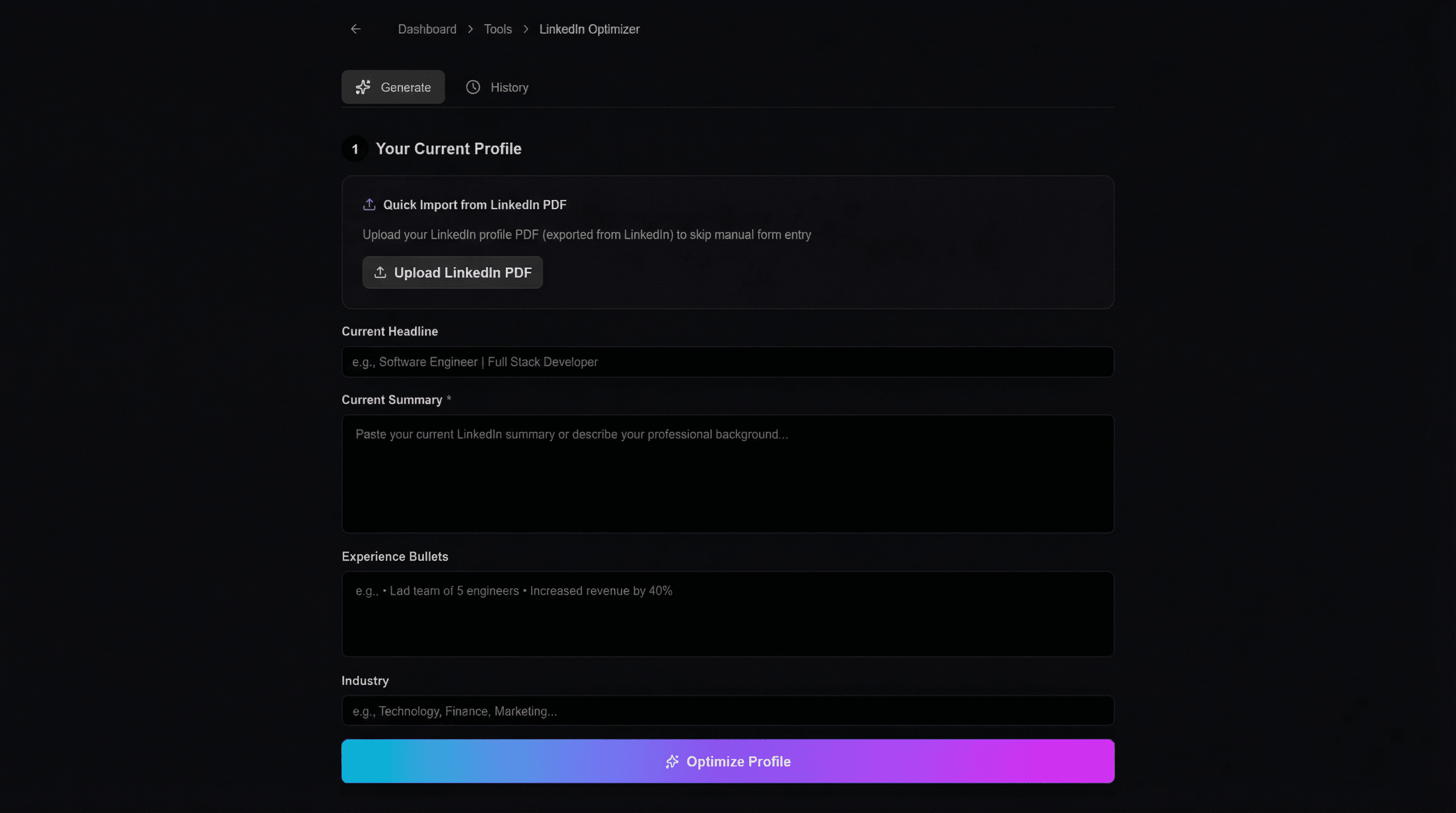Click the numbered step circle labeled 1

[354, 148]
